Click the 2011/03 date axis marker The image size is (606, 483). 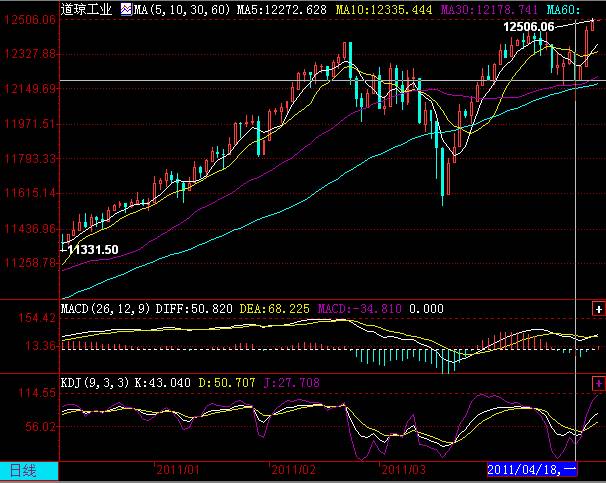[x=403, y=470]
